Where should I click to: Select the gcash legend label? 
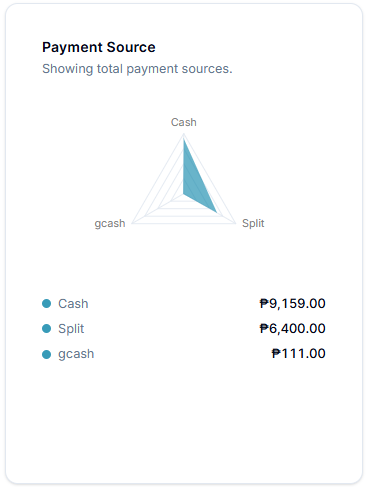(76, 354)
